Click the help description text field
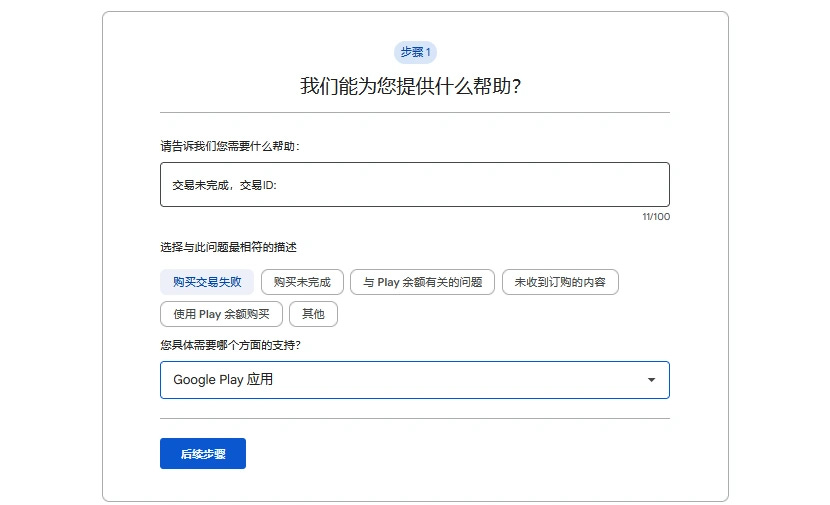The height and width of the screenshot is (505, 830). [x=414, y=184]
